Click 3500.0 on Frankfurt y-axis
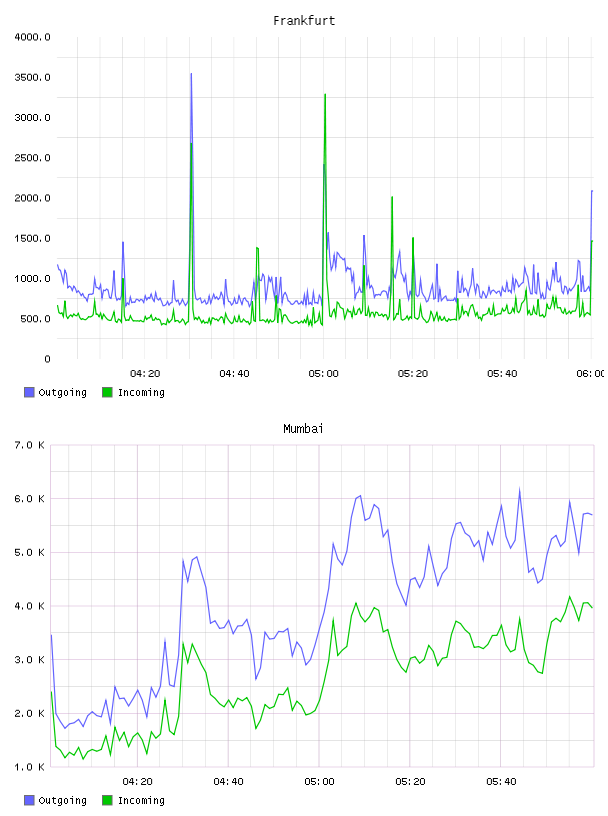 [x=32, y=78]
